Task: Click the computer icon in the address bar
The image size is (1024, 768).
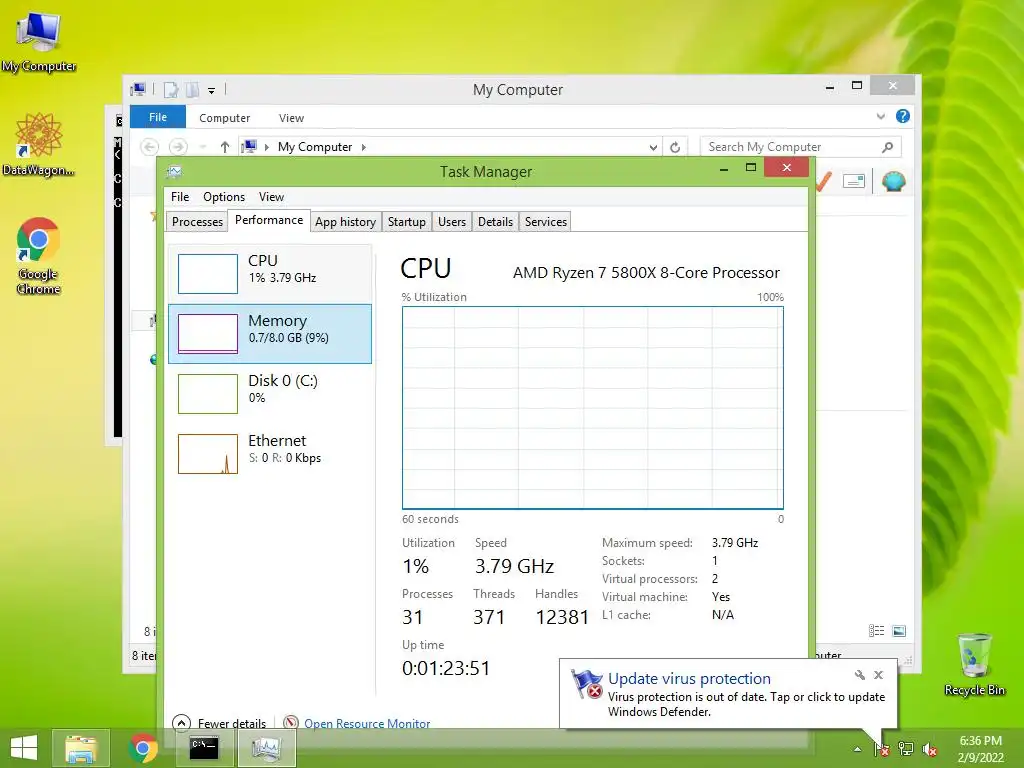Action: (x=249, y=147)
